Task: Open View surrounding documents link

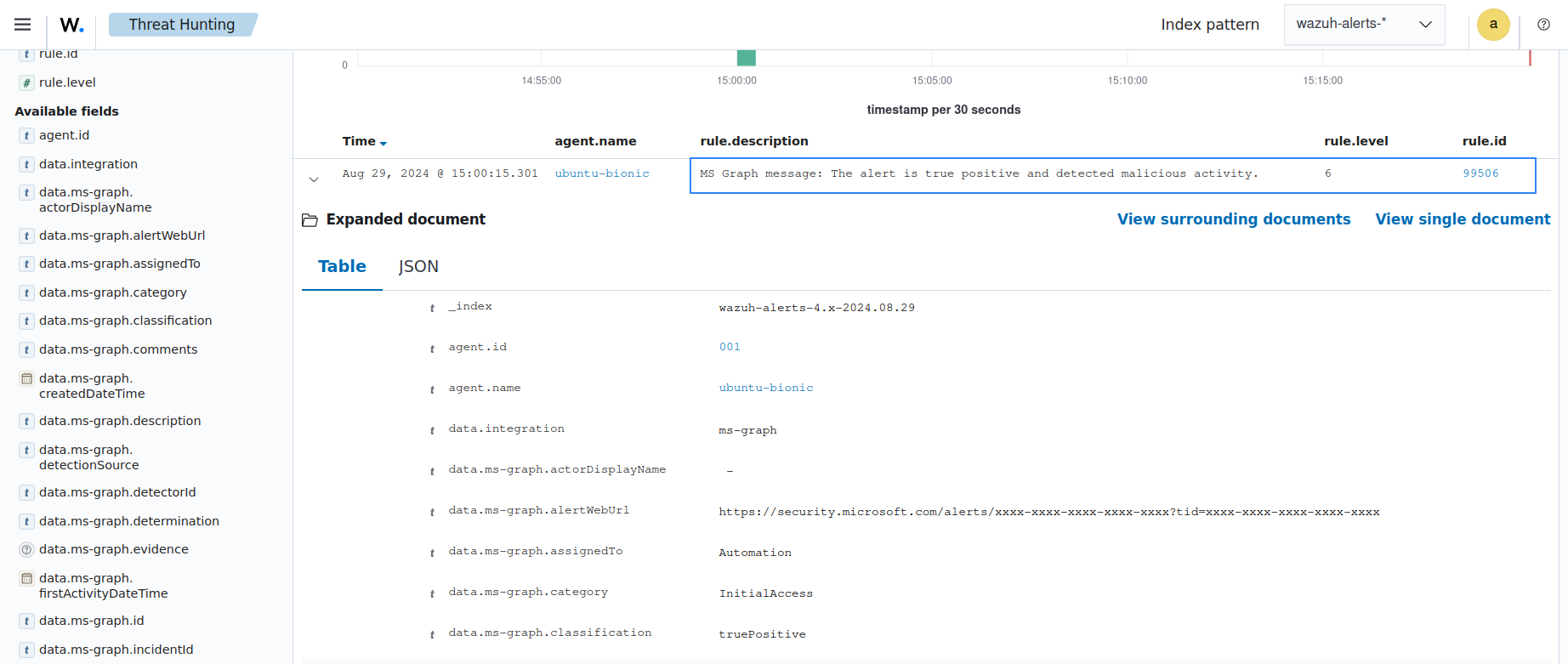Action: pyautogui.click(x=1233, y=219)
